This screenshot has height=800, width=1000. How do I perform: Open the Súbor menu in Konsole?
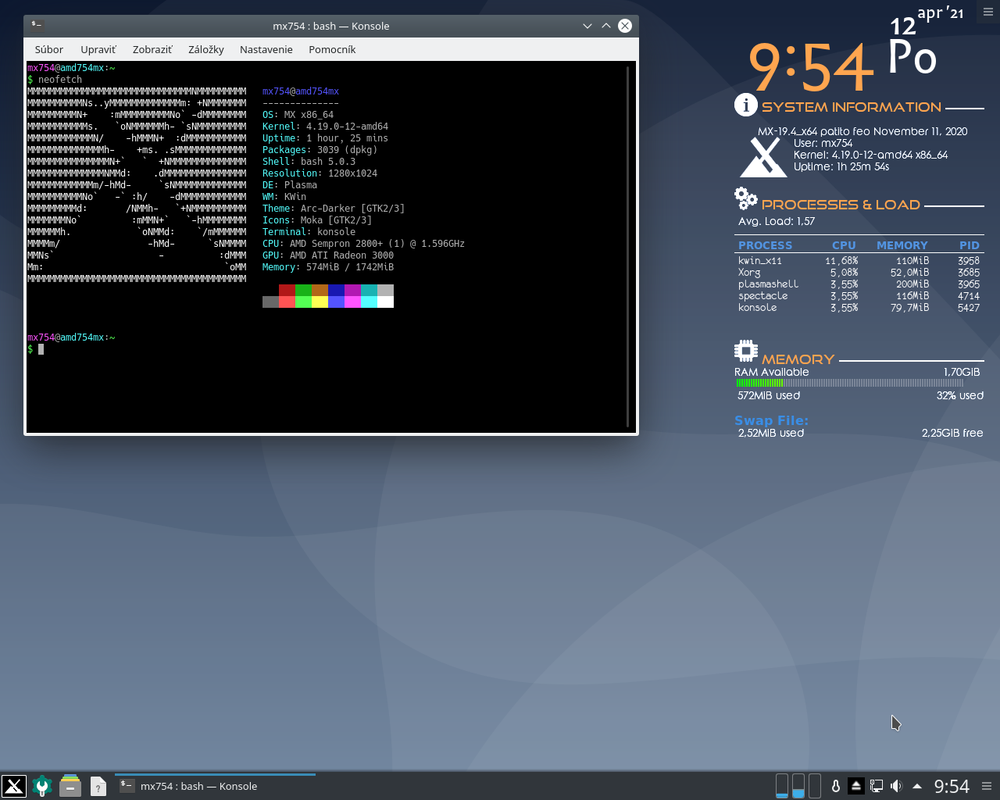tap(49, 49)
